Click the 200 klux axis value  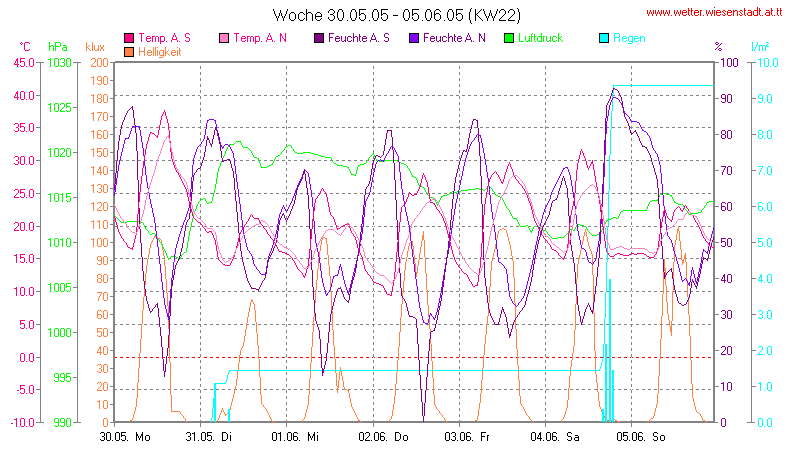point(99,63)
